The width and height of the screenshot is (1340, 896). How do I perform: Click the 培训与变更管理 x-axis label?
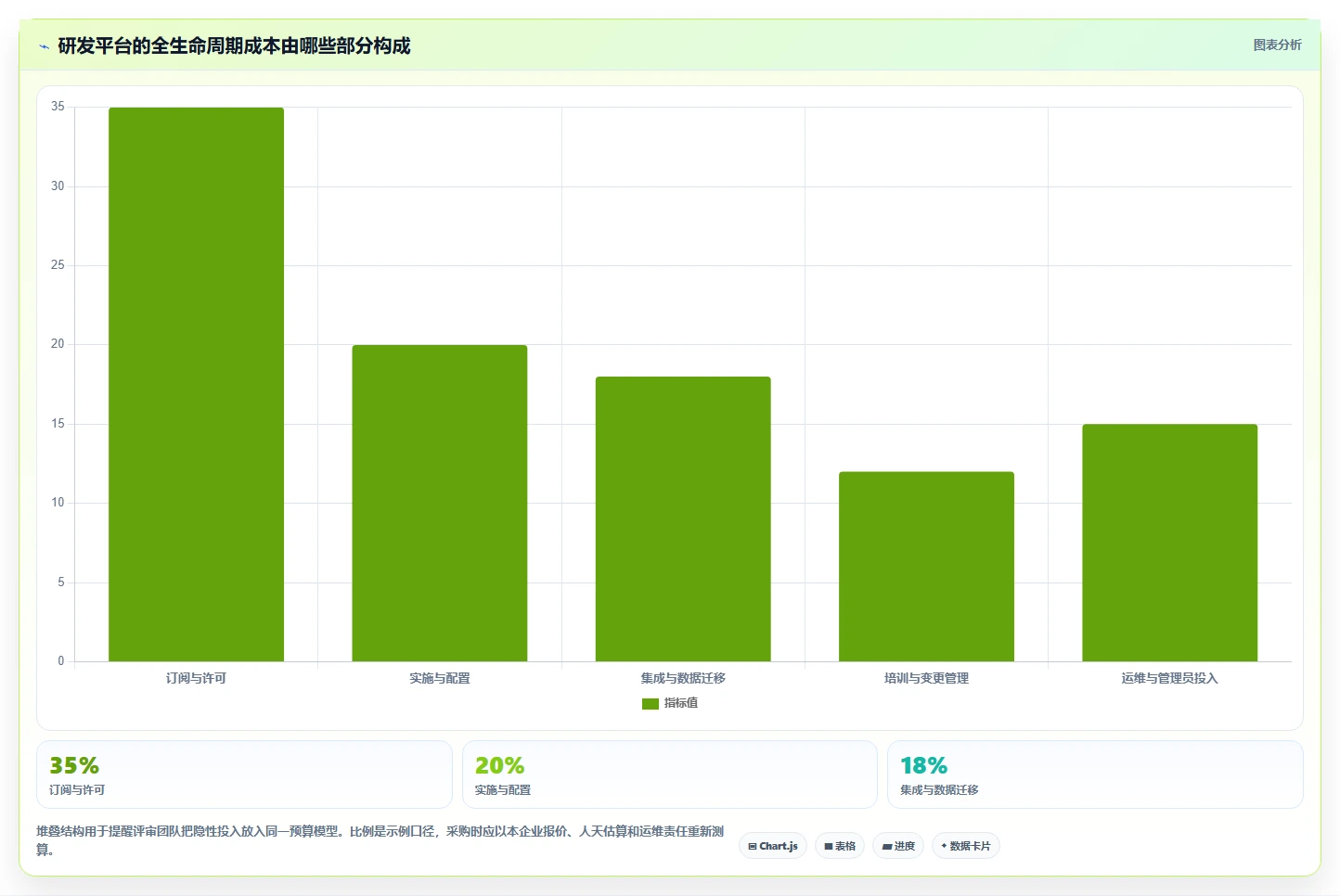coord(926,679)
